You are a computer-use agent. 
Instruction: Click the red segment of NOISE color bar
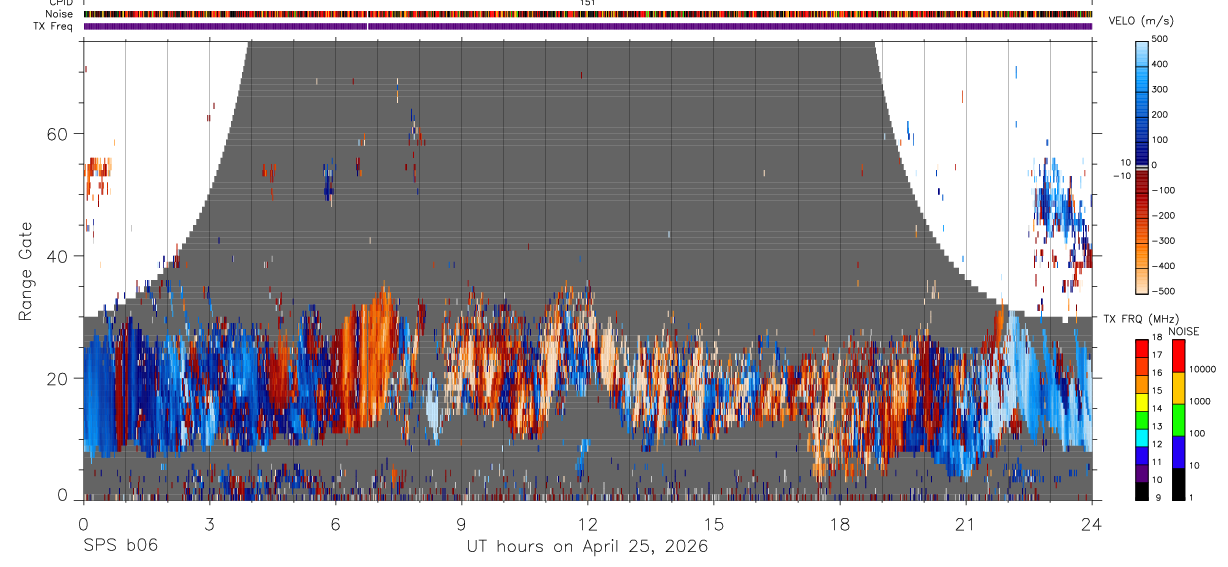1178,356
